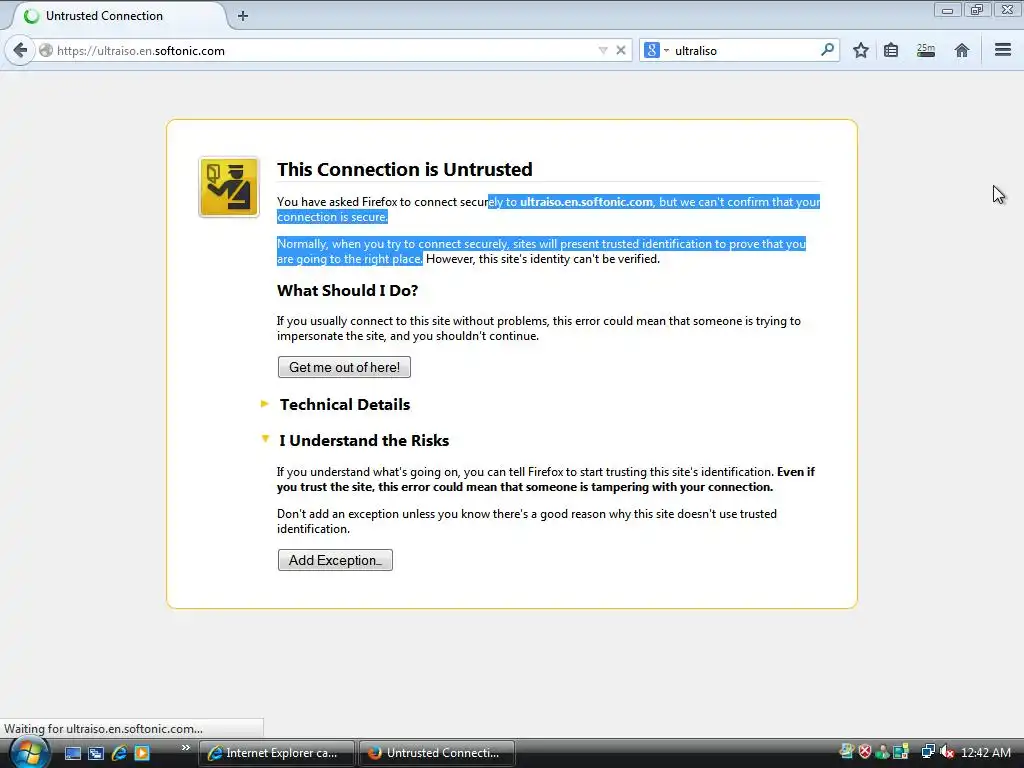The width and height of the screenshot is (1024, 768).
Task: Launch Windows Media Player quick launch icon
Action: pos(142,753)
